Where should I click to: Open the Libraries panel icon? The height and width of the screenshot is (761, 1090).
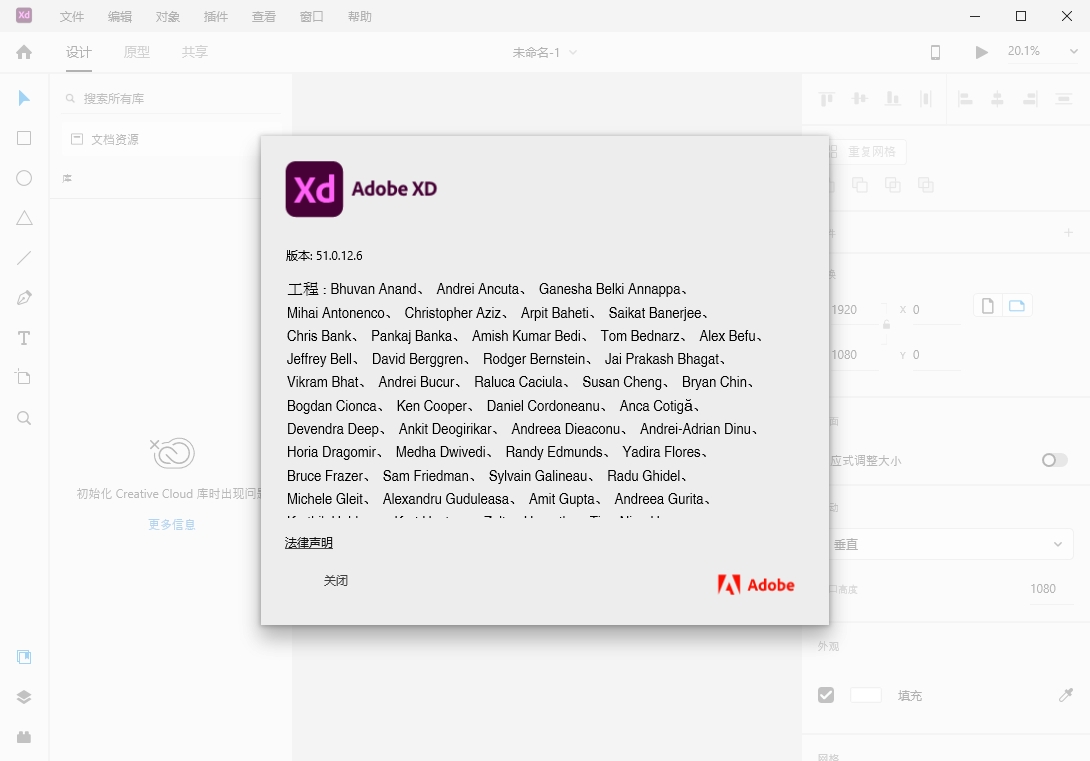click(x=24, y=657)
